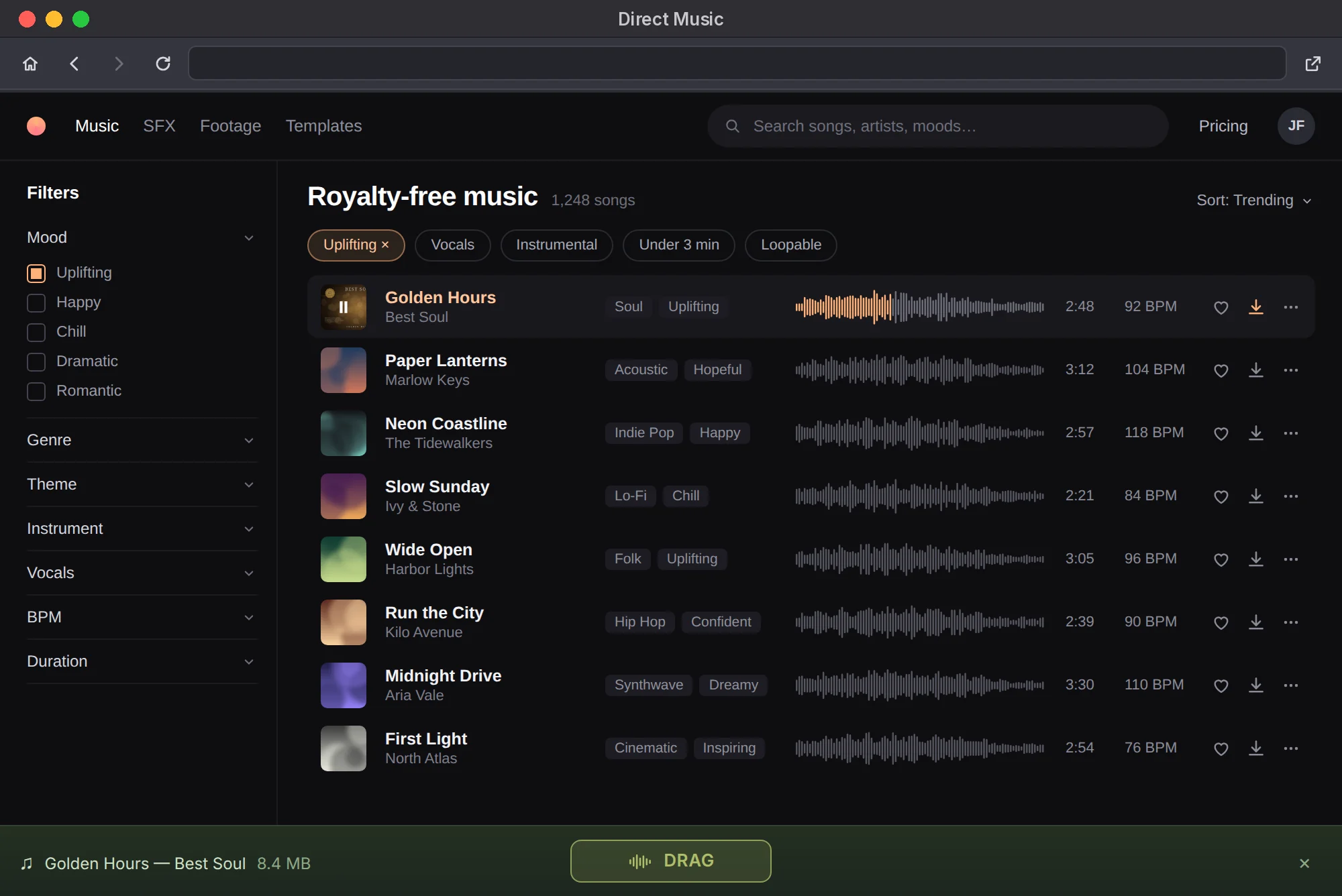
Task: Switch to the SFX tab
Action: pyautogui.click(x=159, y=126)
